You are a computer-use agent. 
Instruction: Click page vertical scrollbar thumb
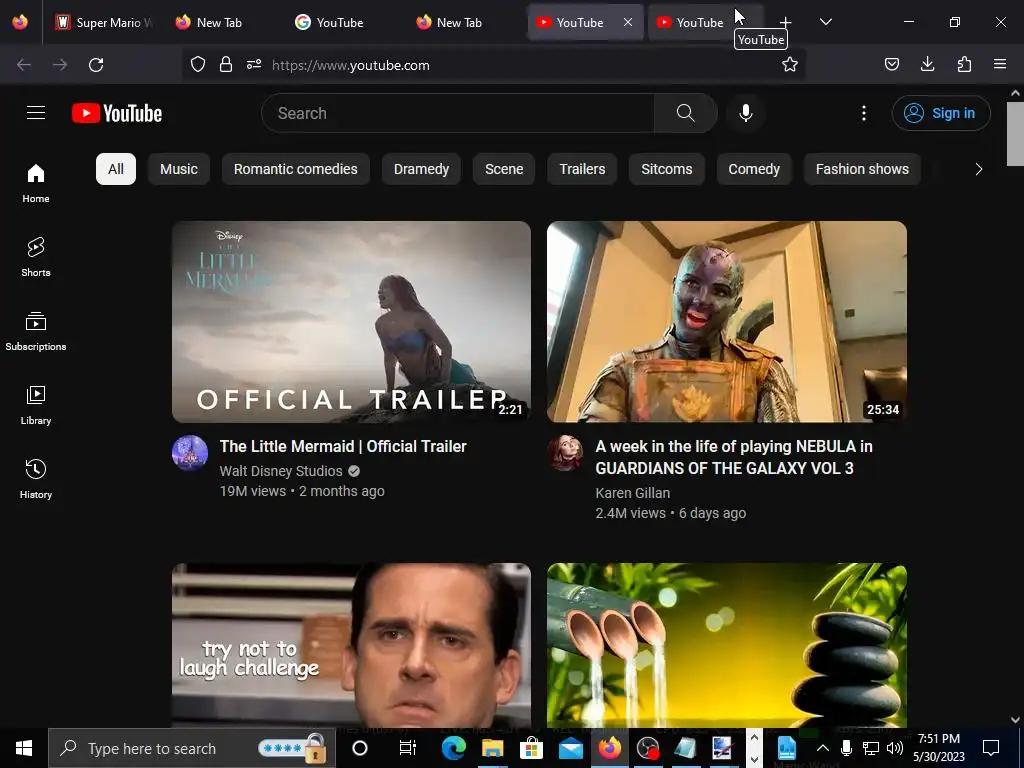coord(1015,135)
